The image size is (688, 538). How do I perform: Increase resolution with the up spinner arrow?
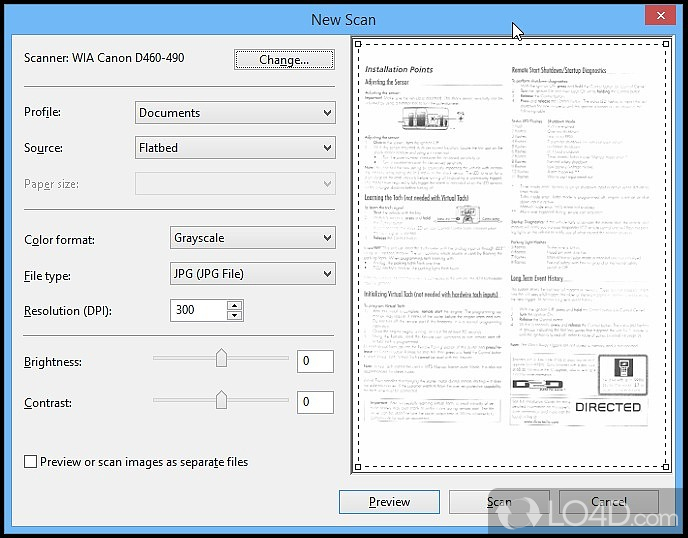[x=235, y=305]
